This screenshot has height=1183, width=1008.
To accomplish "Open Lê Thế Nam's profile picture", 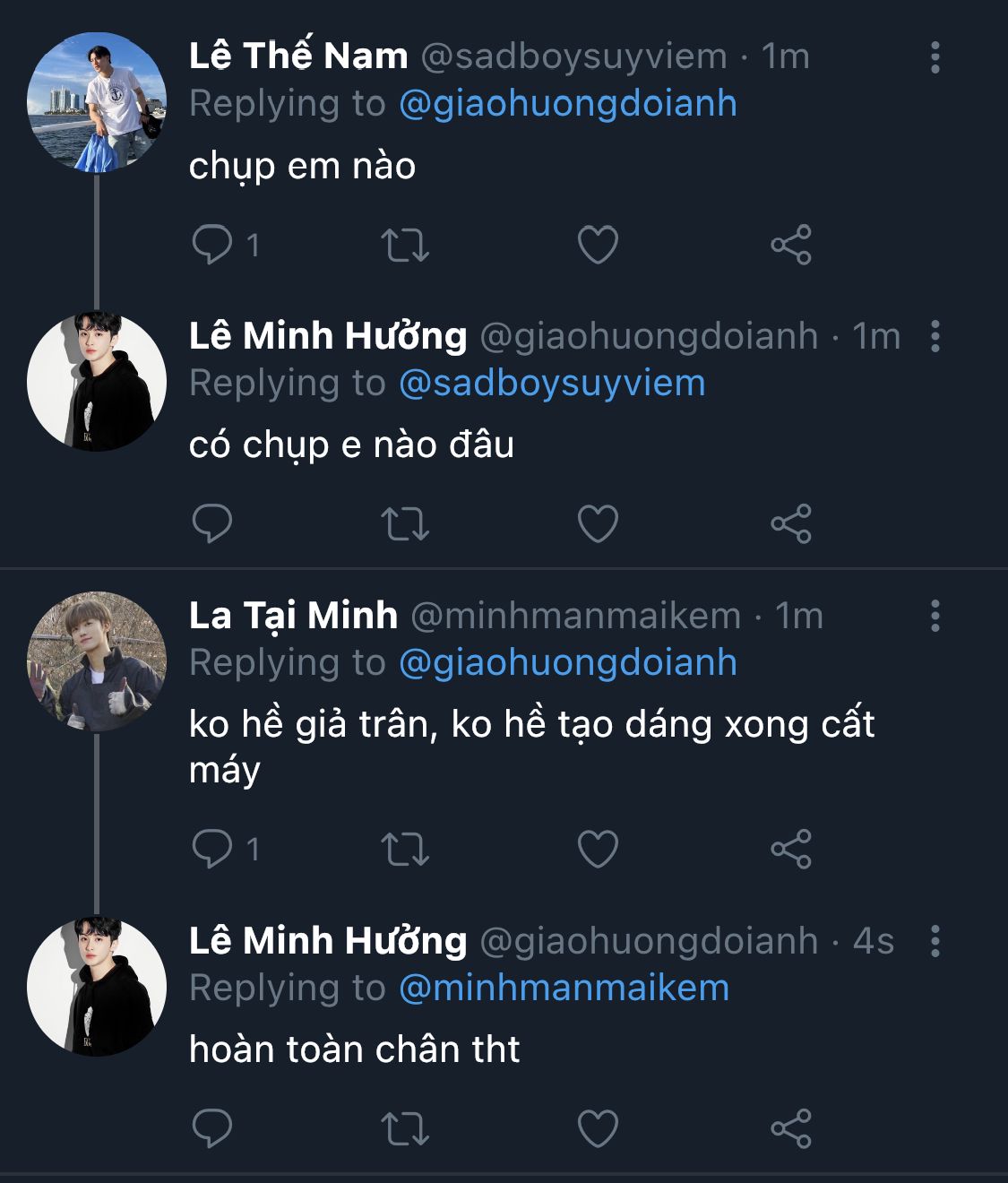I will click(97, 102).
